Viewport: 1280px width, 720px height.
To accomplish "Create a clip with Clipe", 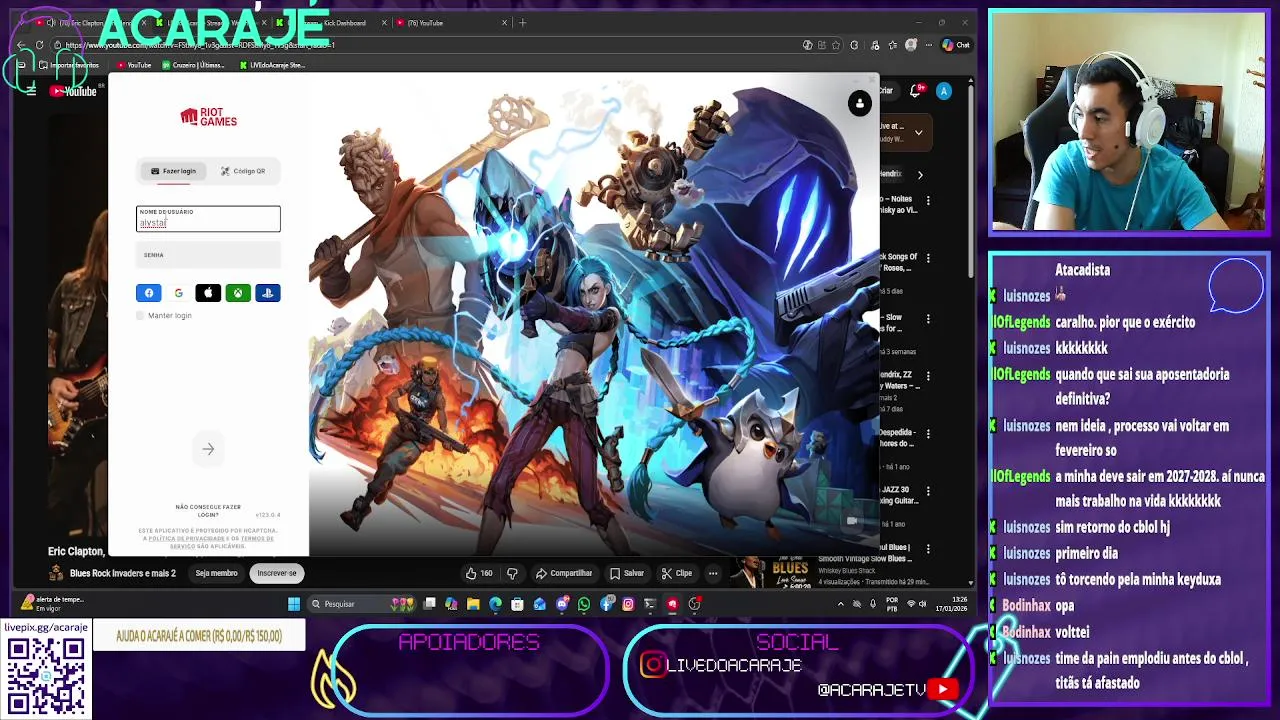I will coord(677,573).
